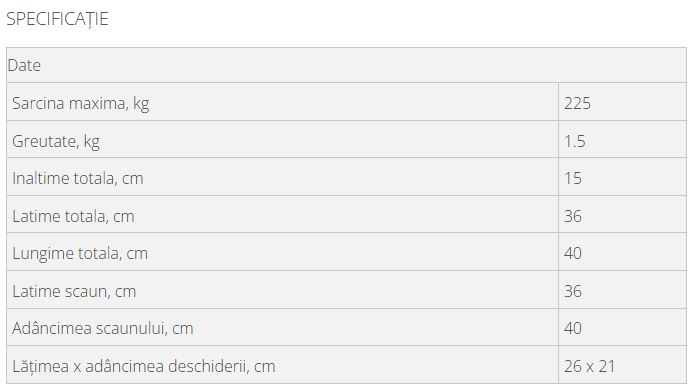Select the 36 value for Latime totala
Screen dimensions: 692x389
pyautogui.click(x=572, y=216)
